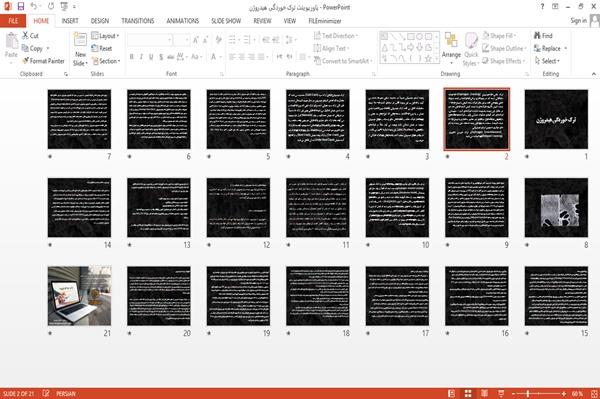The image size is (600, 399).
Task: Expand the Select dropdown in Editing
Action: click(547, 61)
